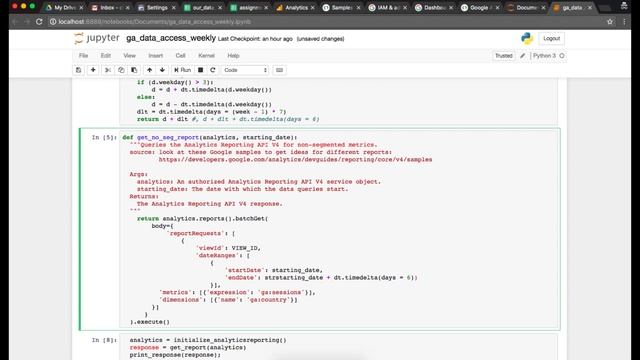The image size is (640, 360).
Task: Open the Insert menu
Action: pos(156,56)
